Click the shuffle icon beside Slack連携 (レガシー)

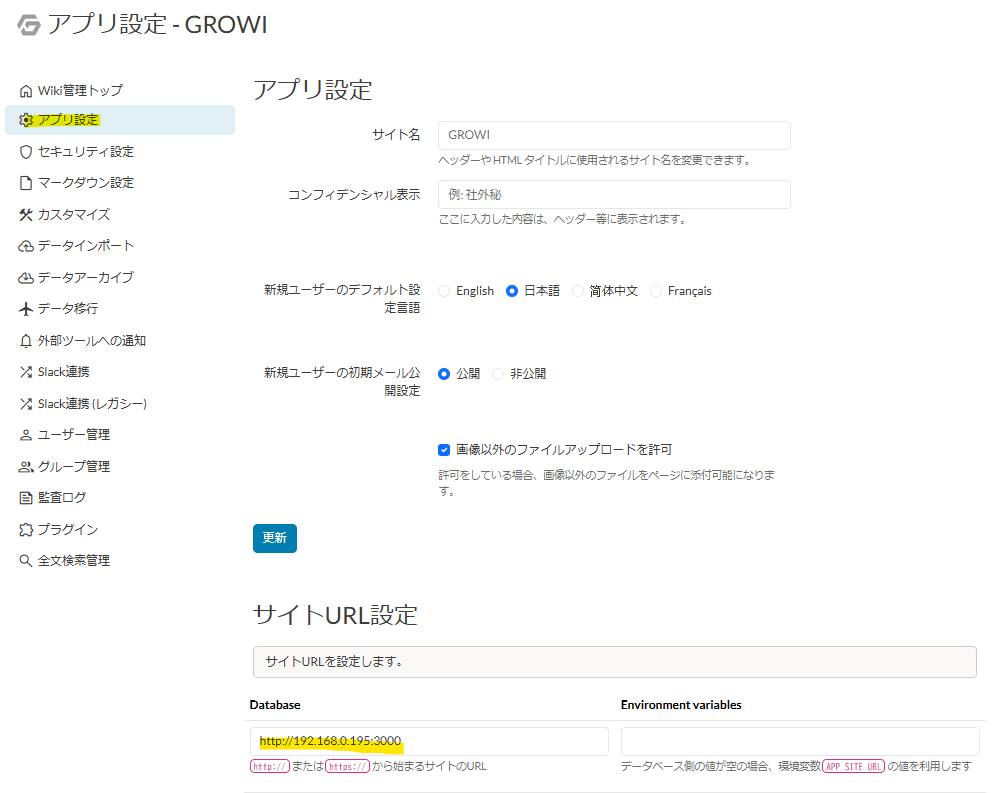(26, 404)
